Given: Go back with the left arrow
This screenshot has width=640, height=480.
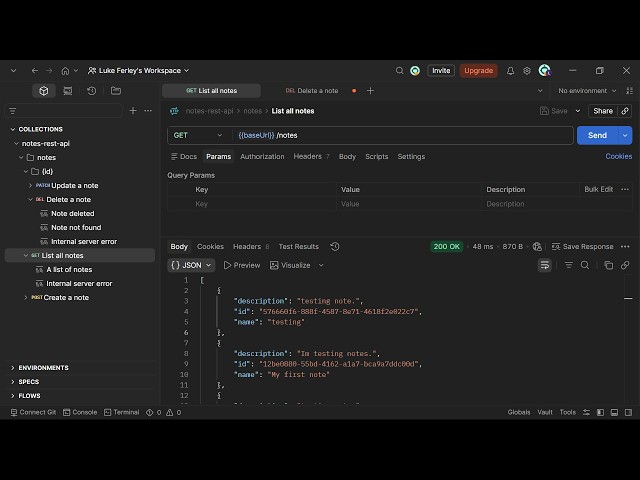Looking at the screenshot, I should coord(35,71).
